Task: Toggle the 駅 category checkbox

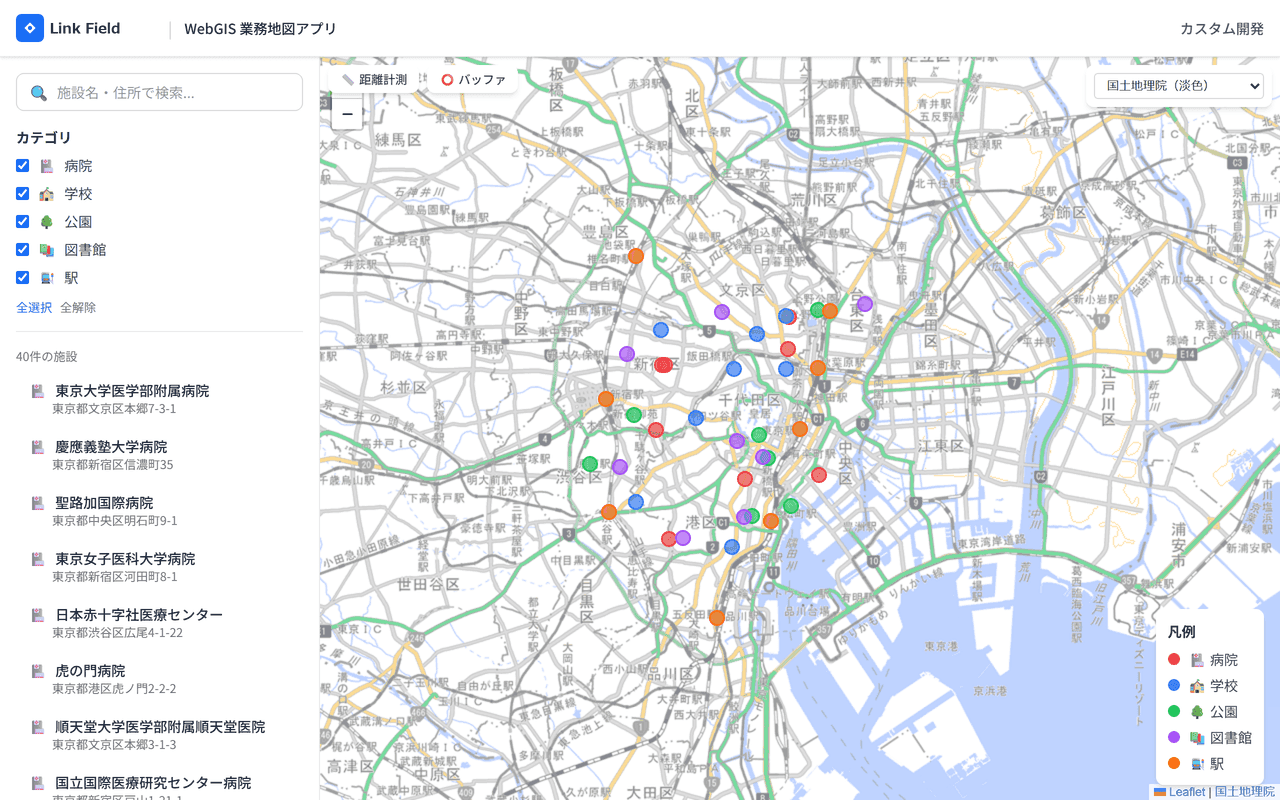Action: tap(23, 278)
